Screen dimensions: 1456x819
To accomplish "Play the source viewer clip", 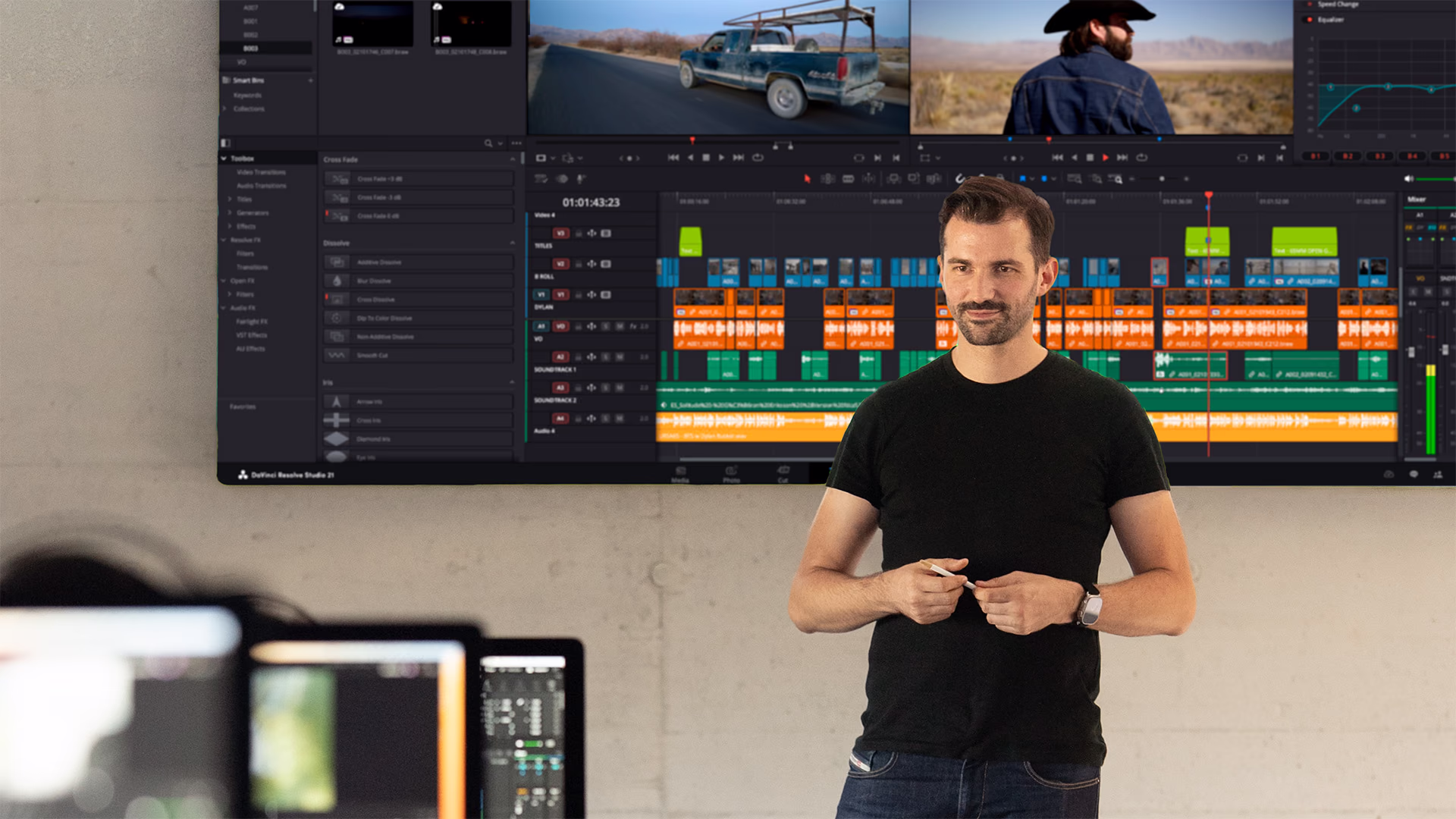I will pos(721,158).
